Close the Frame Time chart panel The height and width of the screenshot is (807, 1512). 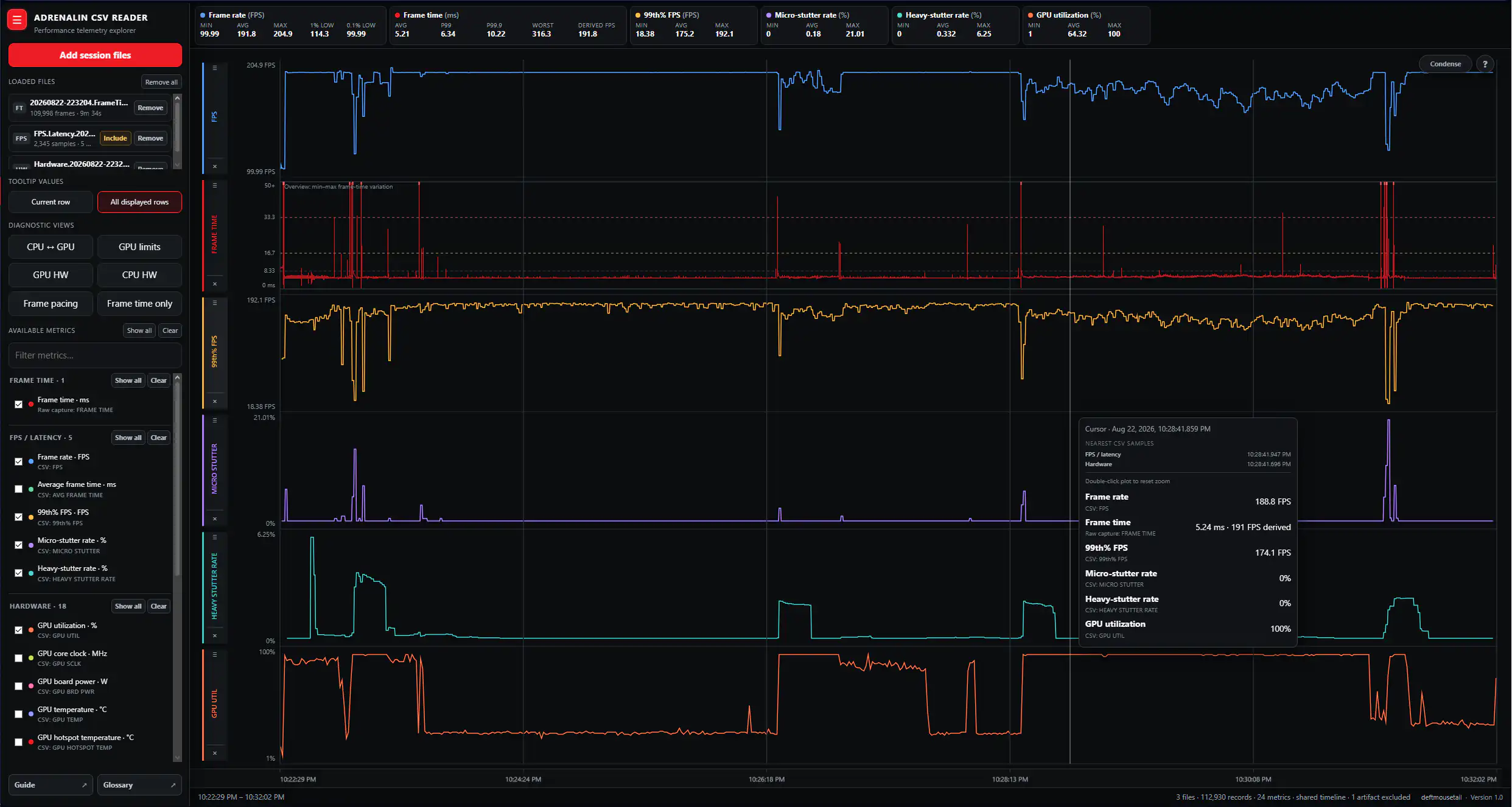coord(214,284)
